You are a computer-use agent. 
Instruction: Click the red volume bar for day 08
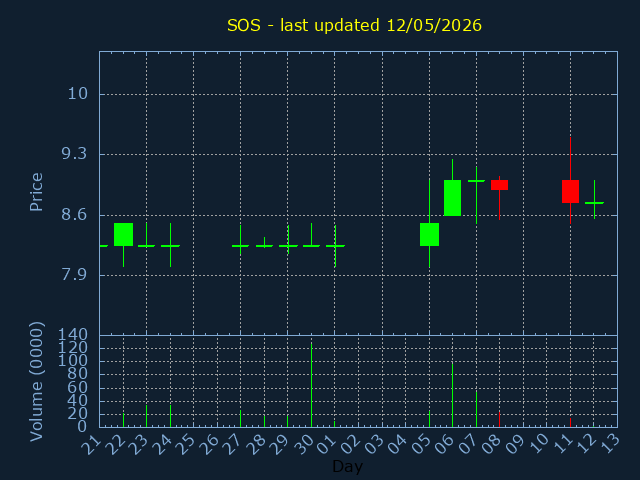[x=499, y=420]
